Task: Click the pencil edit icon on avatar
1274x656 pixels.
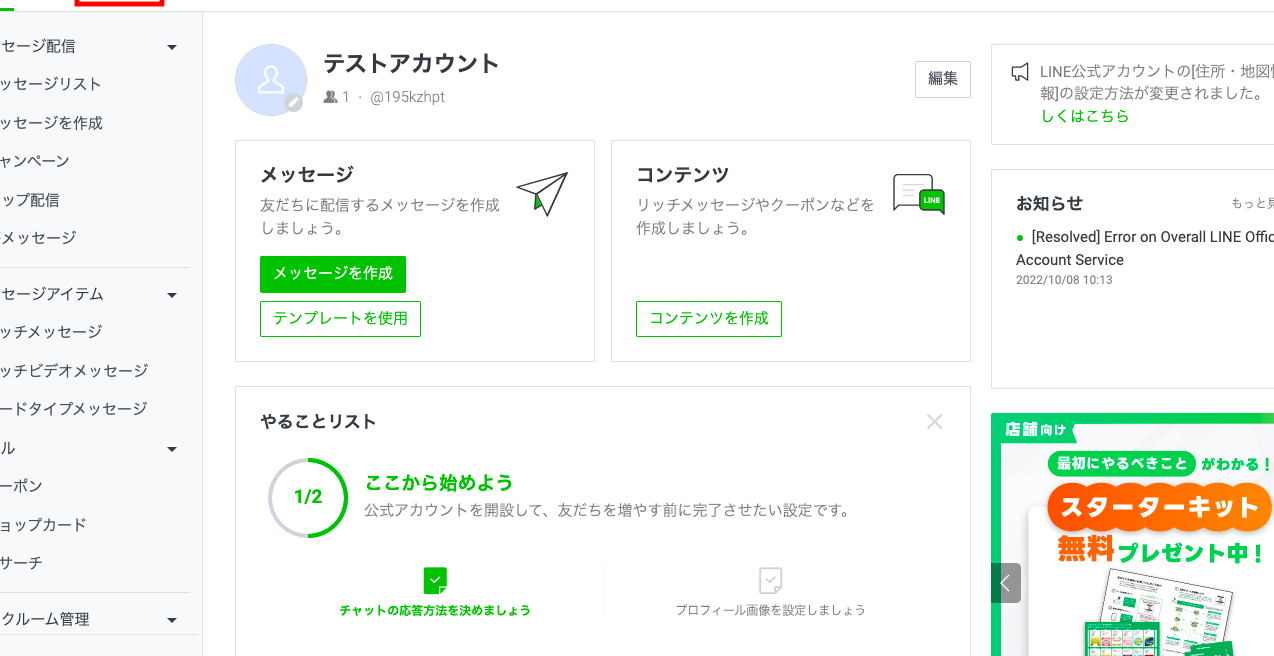Action: 293,102
